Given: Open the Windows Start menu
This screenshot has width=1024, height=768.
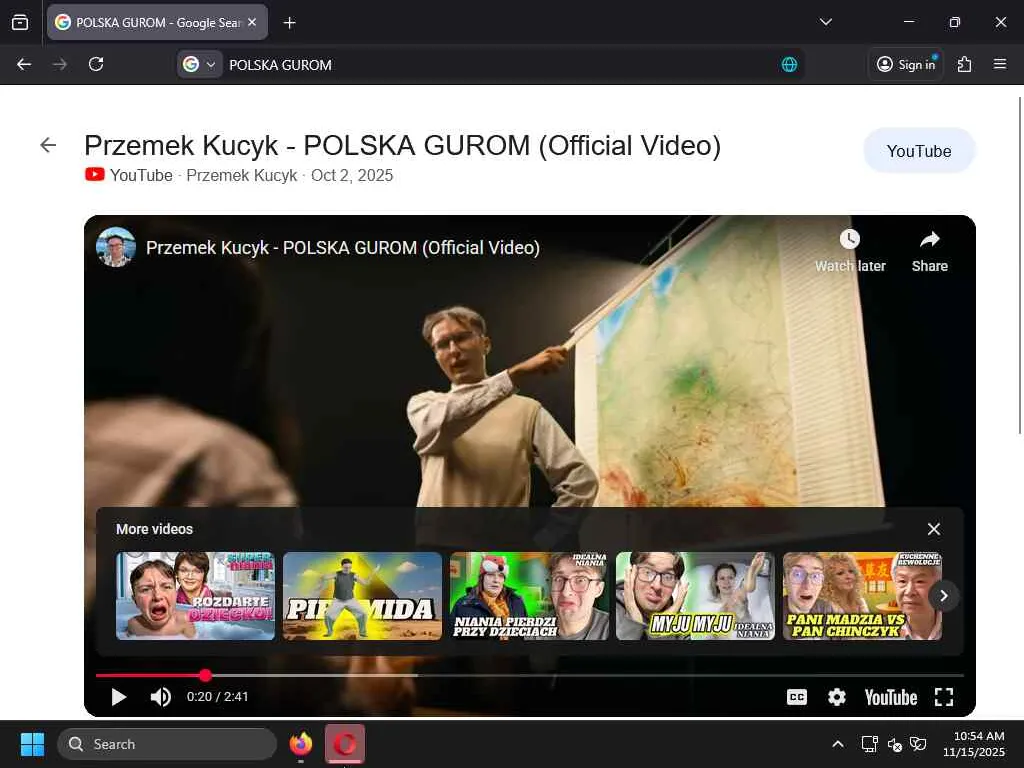Looking at the screenshot, I should 32,744.
